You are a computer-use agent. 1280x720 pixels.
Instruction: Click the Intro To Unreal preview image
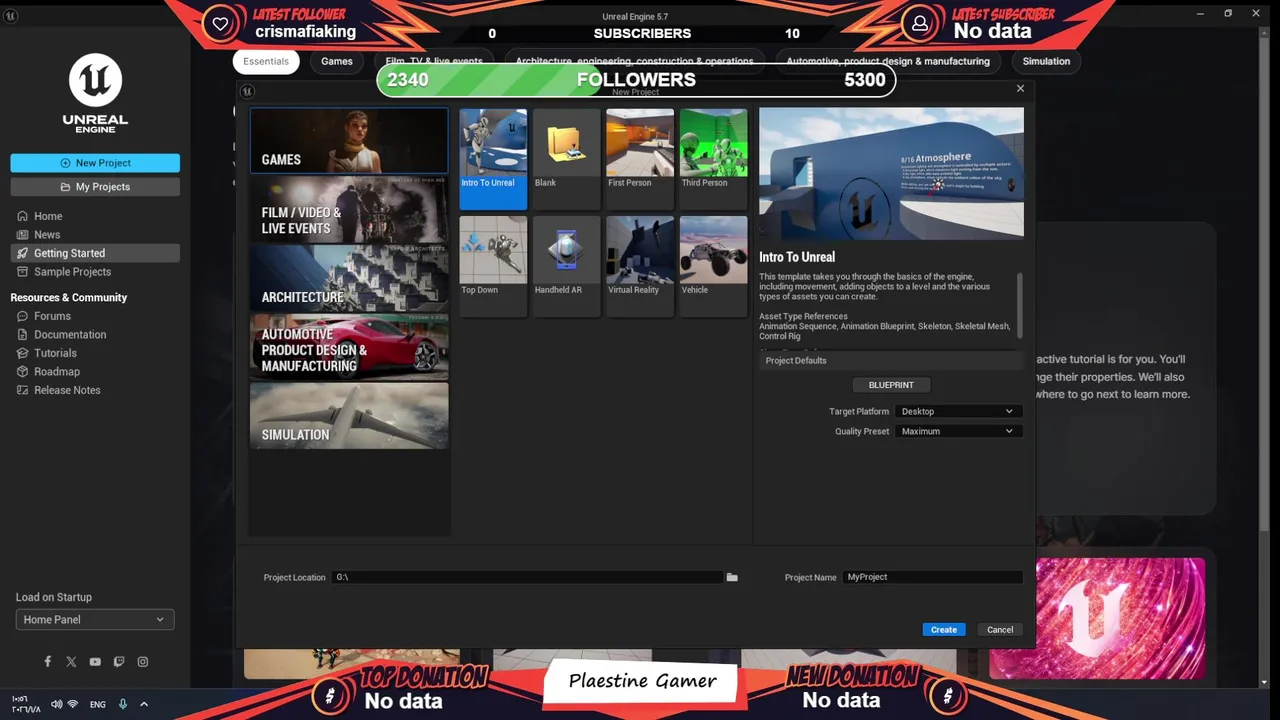click(891, 173)
